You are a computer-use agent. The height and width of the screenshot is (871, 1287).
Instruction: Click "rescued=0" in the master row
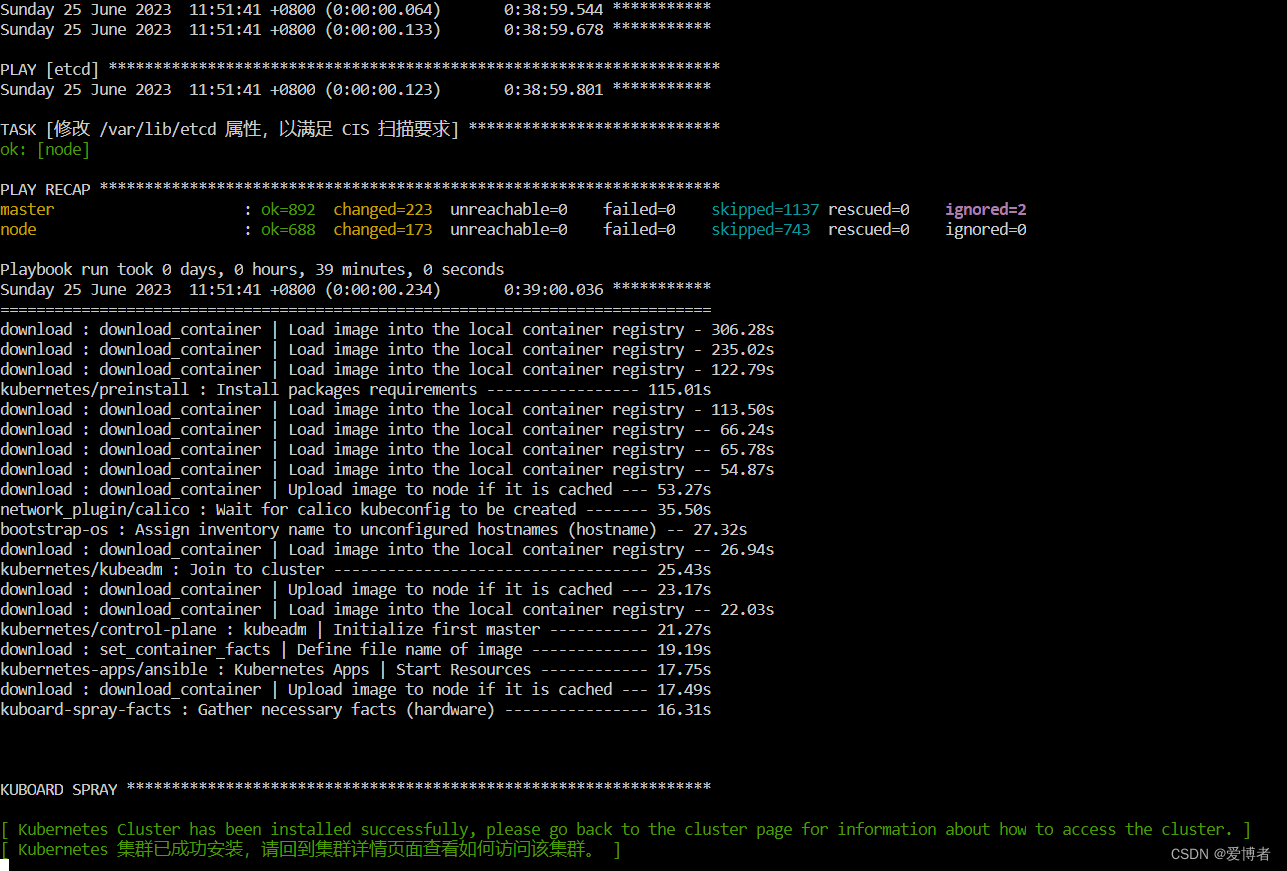pyautogui.click(x=869, y=209)
